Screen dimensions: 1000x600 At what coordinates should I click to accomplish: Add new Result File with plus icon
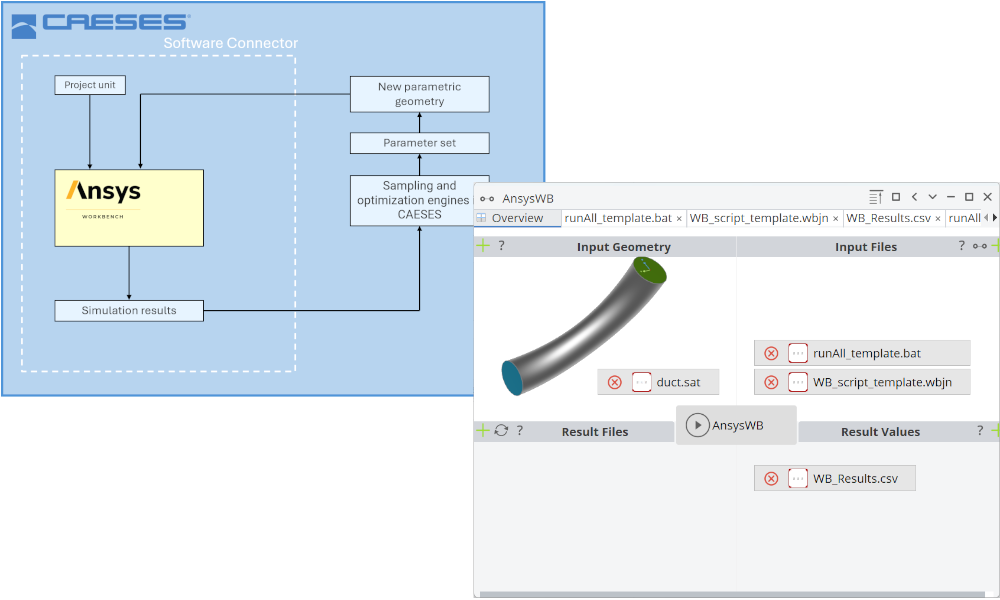tap(483, 430)
